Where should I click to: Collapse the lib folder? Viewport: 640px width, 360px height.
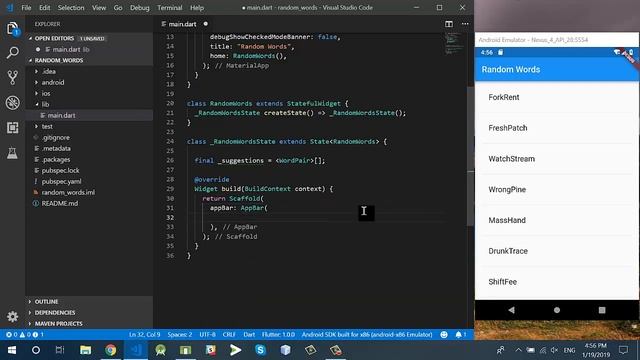45,104
